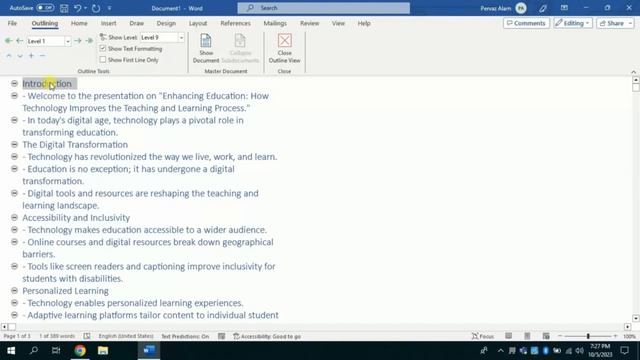Click 100% zoom level

point(629,336)
